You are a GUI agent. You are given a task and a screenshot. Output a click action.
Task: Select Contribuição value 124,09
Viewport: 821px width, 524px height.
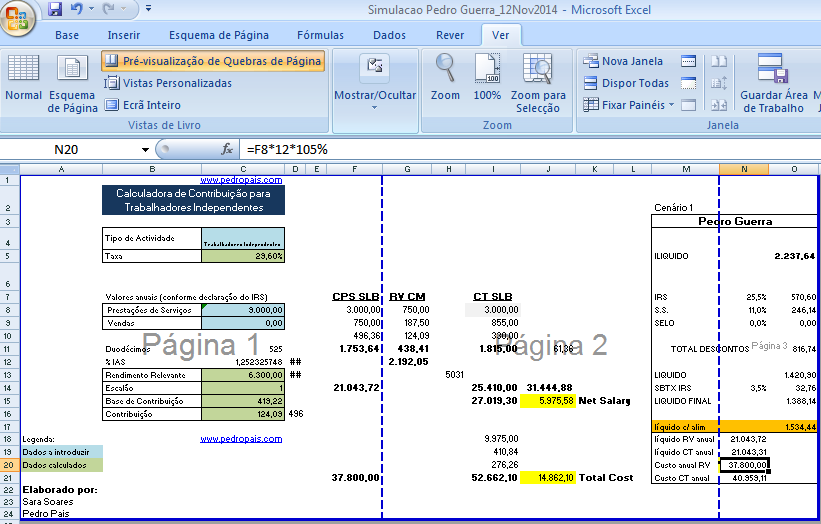243,414
